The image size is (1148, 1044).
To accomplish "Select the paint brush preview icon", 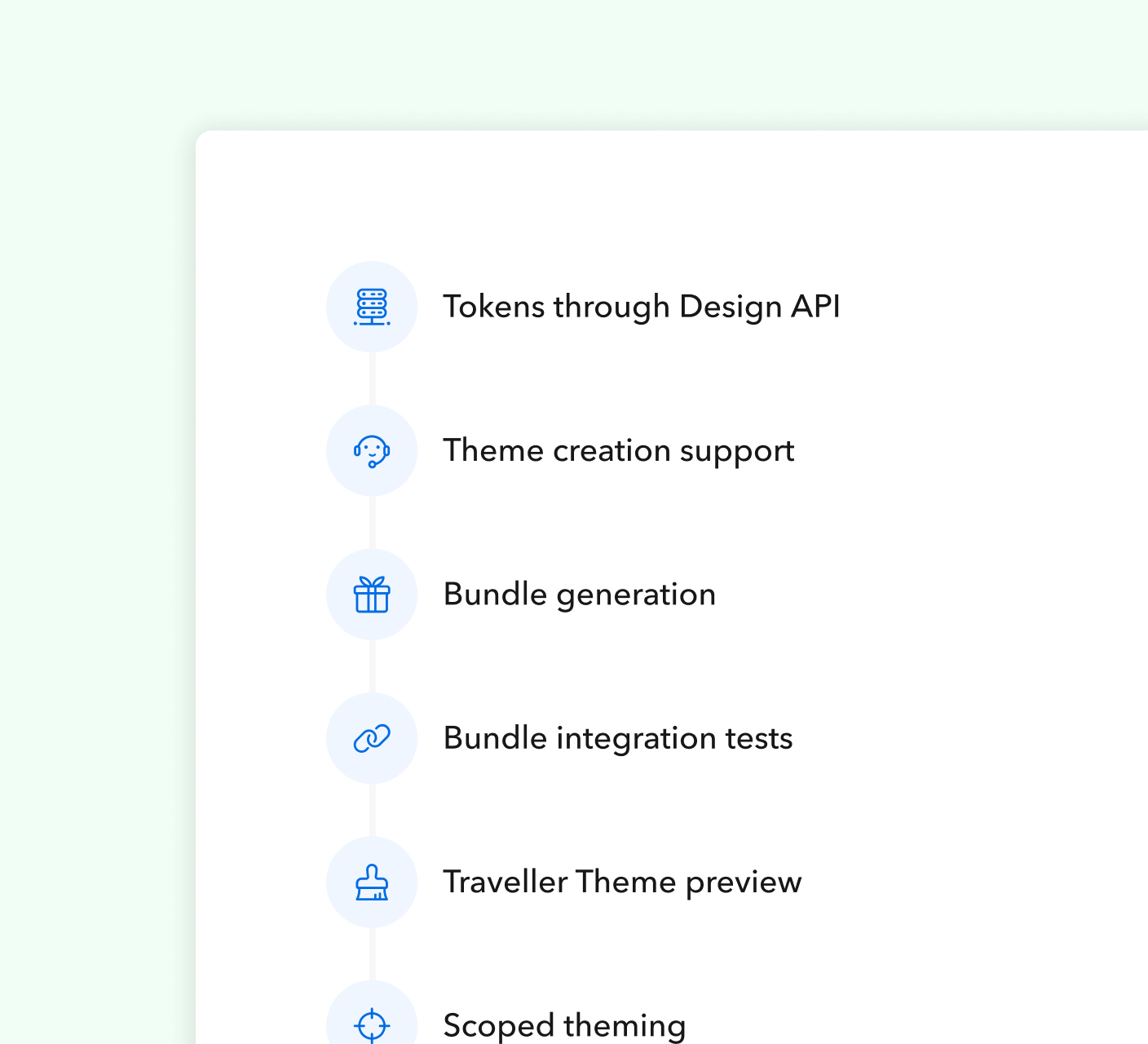I will pyautogui.click(x=372, y=882).
